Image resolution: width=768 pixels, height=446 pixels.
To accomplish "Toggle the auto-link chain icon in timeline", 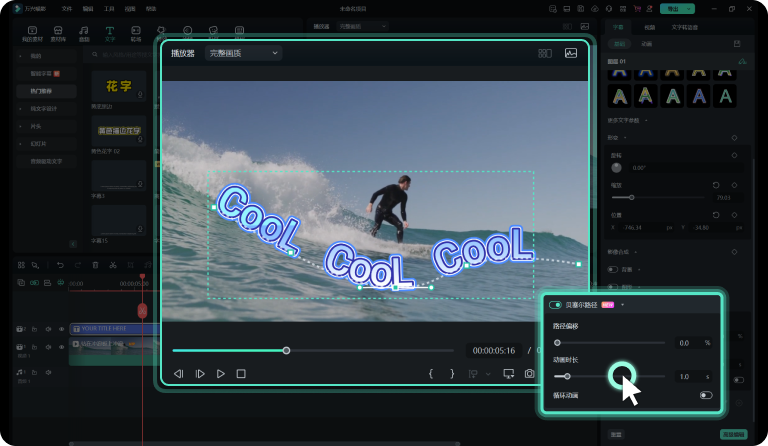I will [34, 283].
